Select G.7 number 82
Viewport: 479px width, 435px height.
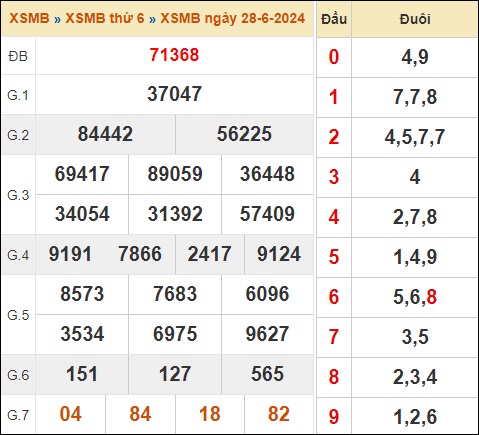(279, 414)
